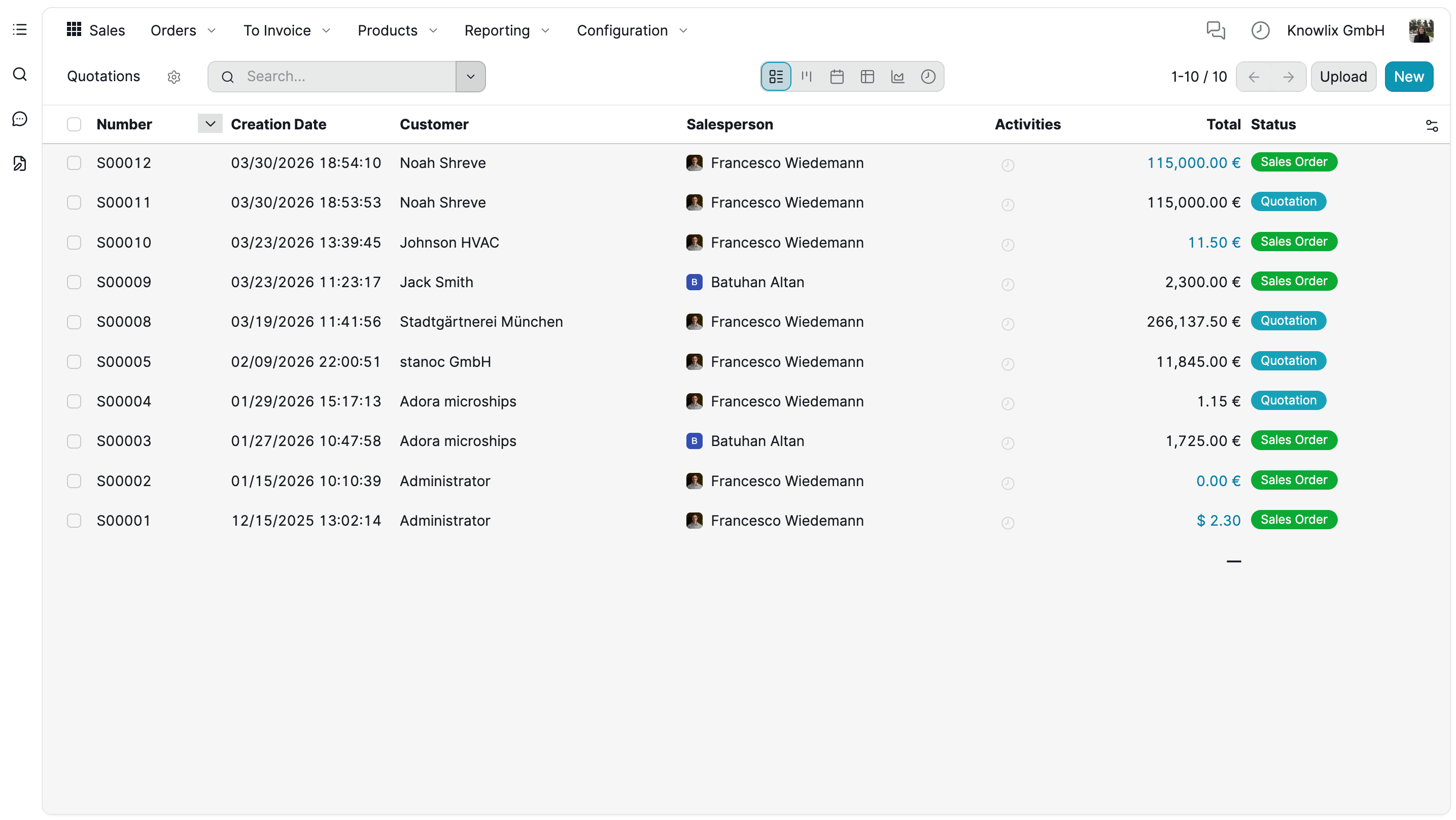
Task: Expand the search options dropdown arrow
Action: pyautogui.click(x=470, y=76)
